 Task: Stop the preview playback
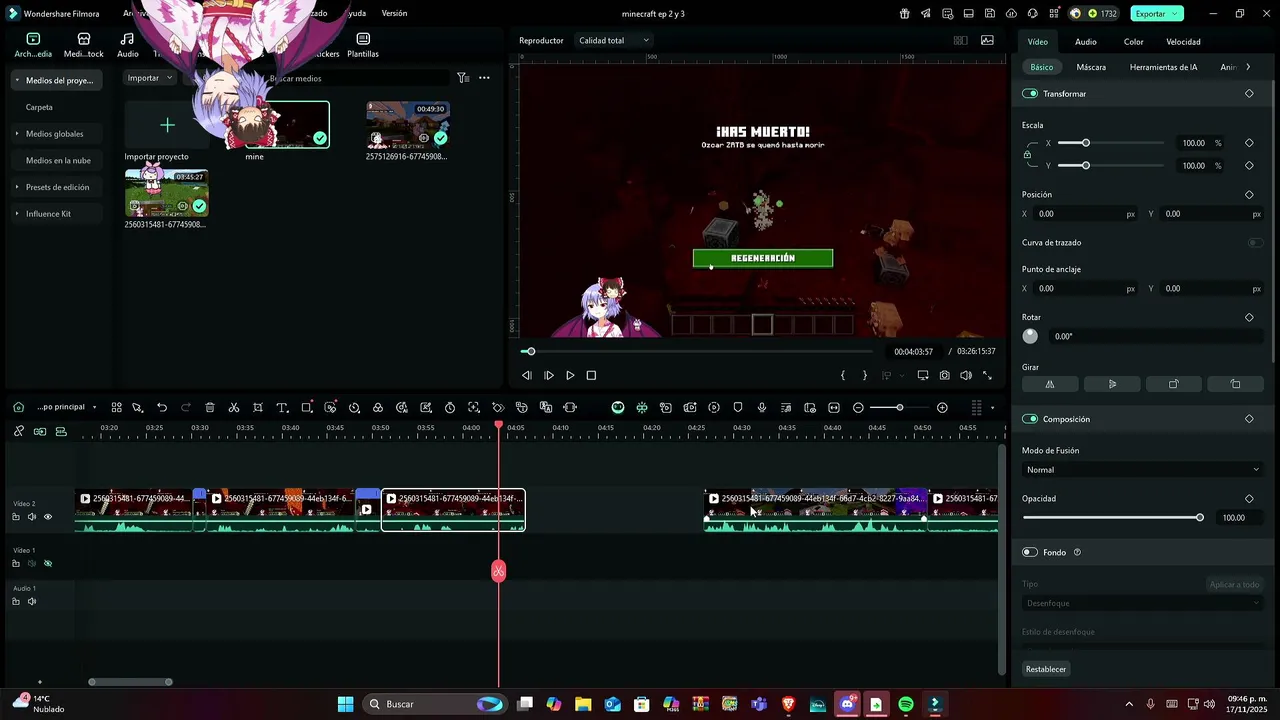(591, 376)
